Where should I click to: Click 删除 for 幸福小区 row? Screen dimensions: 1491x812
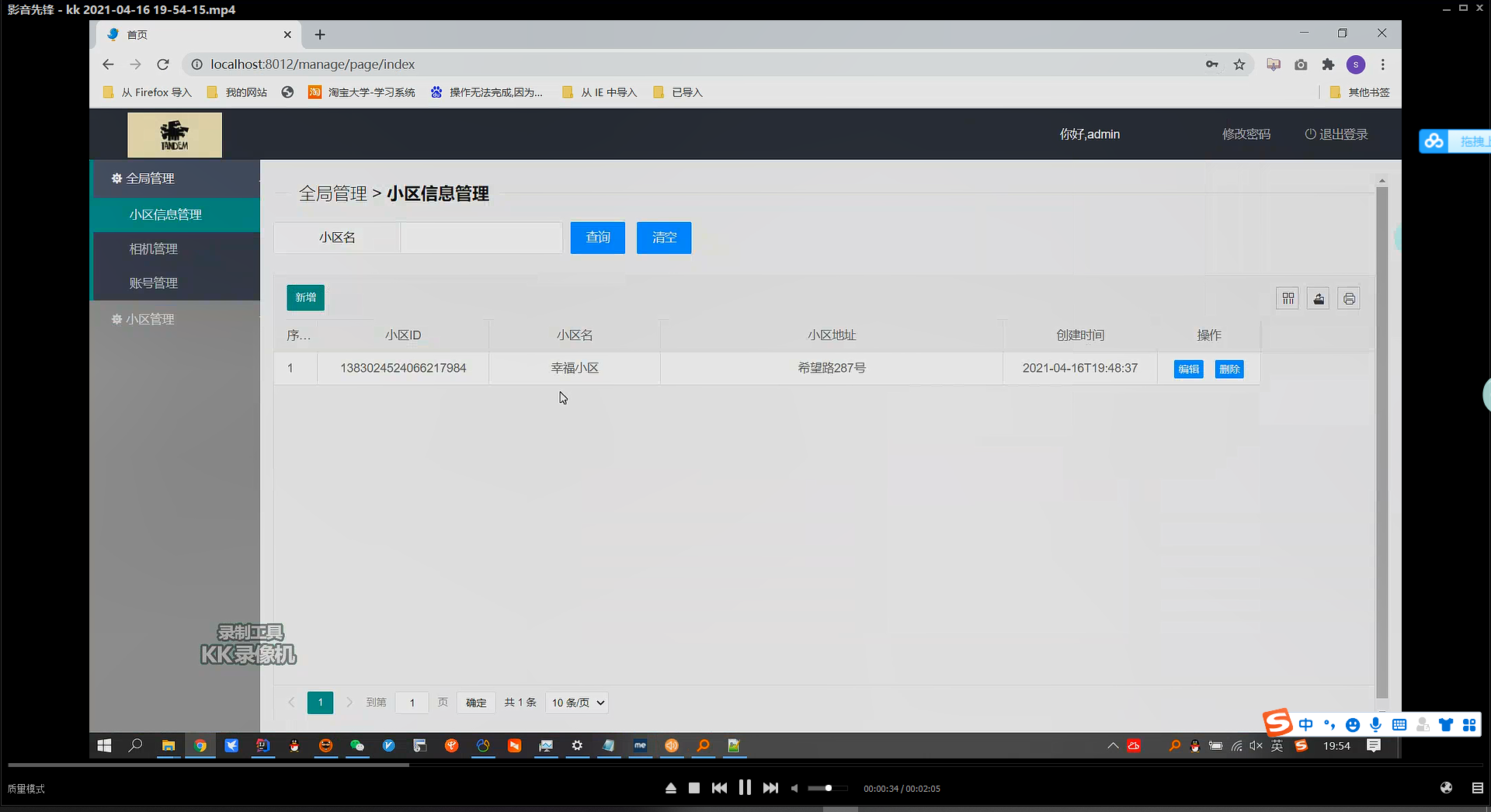(x=1229, y=369)
